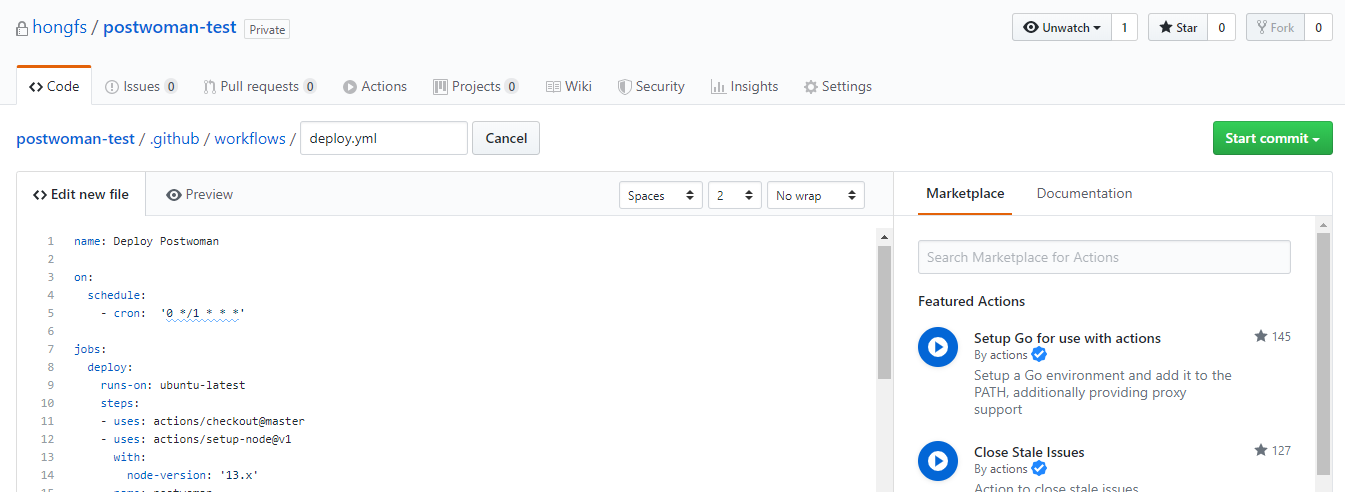
Task: Open the postwoman-test repository title link
Action: [x=170, y=27]
